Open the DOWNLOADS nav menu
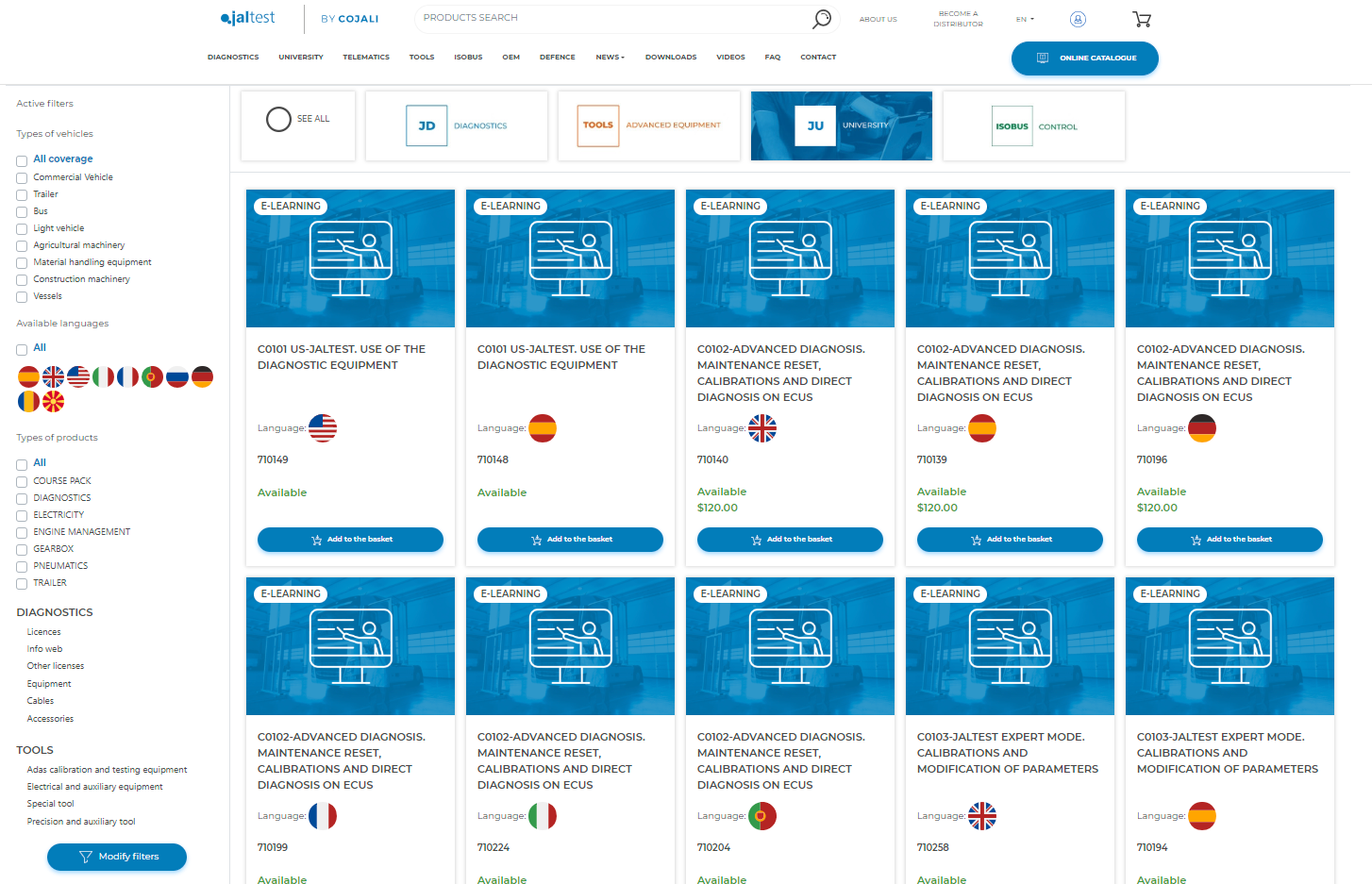The image size is (1372, 884). 671,58
